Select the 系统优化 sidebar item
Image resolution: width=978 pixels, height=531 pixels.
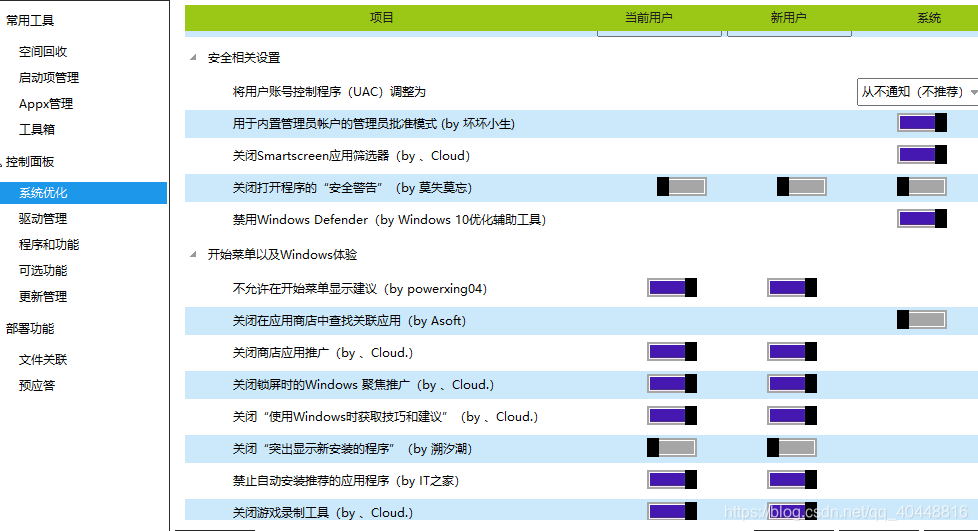pos(84,193)
